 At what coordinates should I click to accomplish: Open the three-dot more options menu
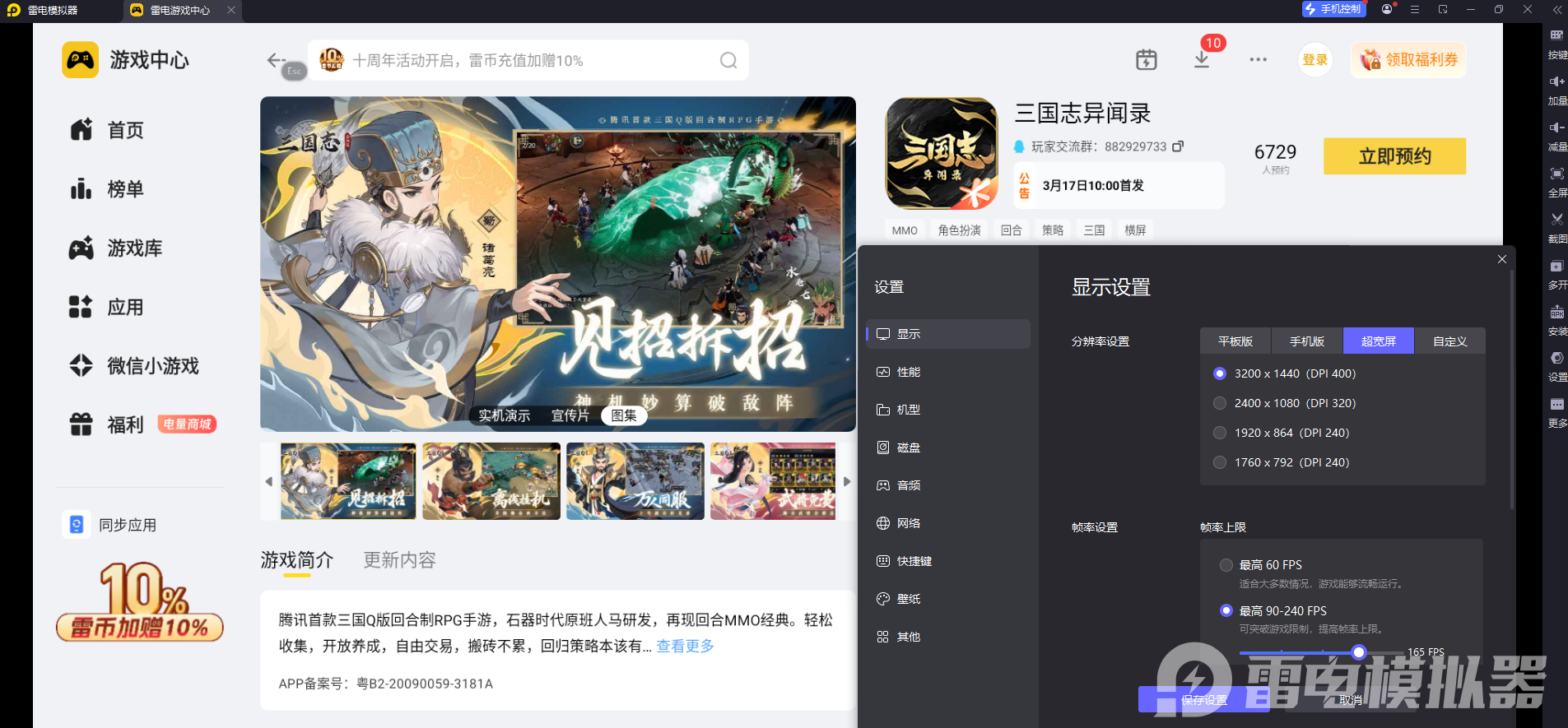[1258, 59]
